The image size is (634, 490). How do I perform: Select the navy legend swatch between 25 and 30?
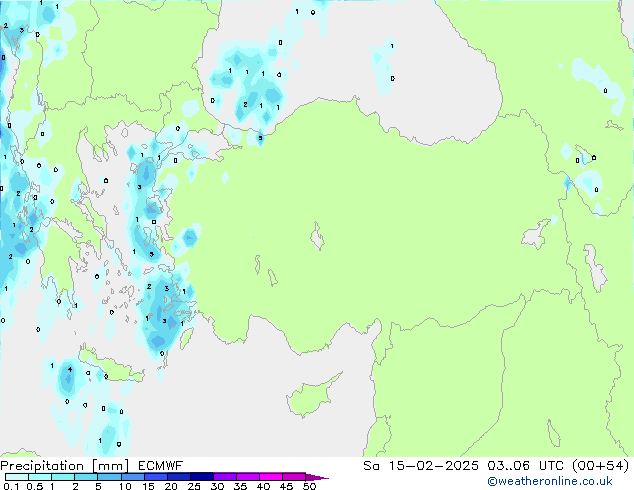(201, 477)
